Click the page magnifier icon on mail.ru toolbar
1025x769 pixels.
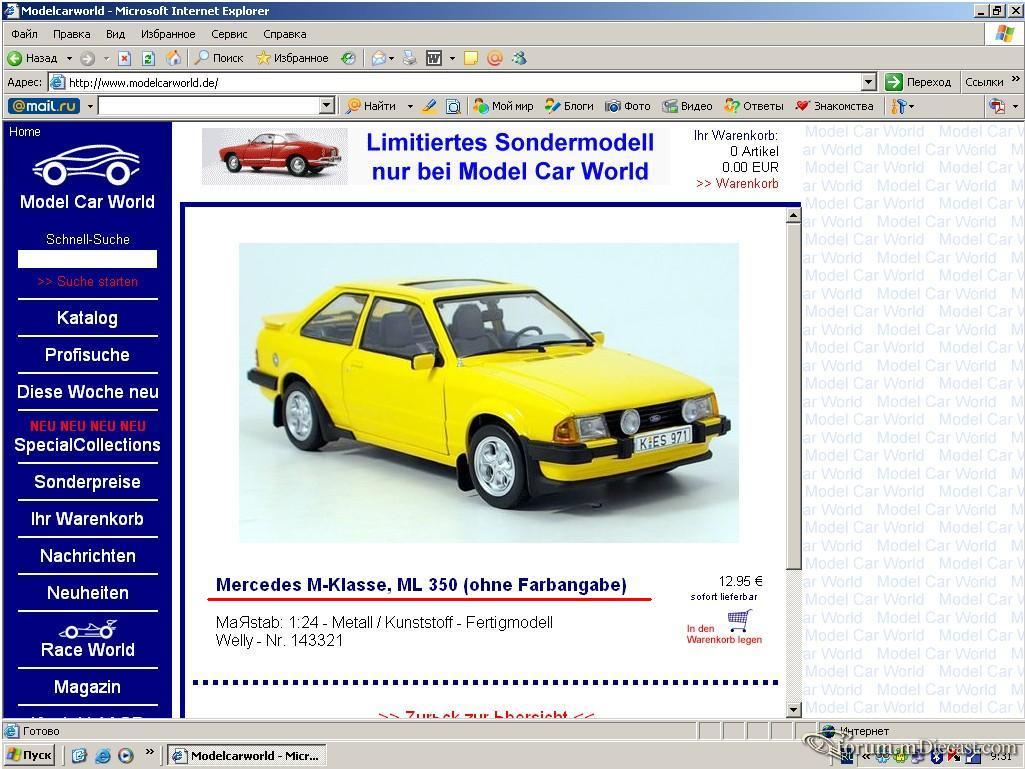pyautogui.click(x=453, y=106)
